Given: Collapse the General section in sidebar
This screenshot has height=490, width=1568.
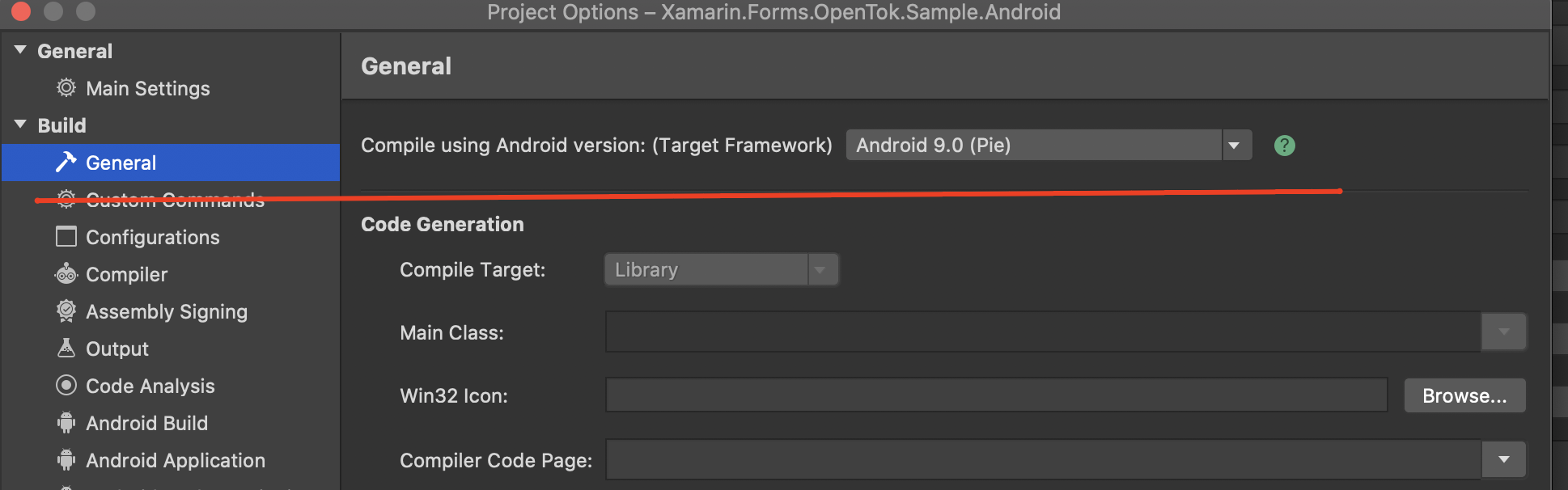Looking at the screenshot, I should [x=19, y=49].
